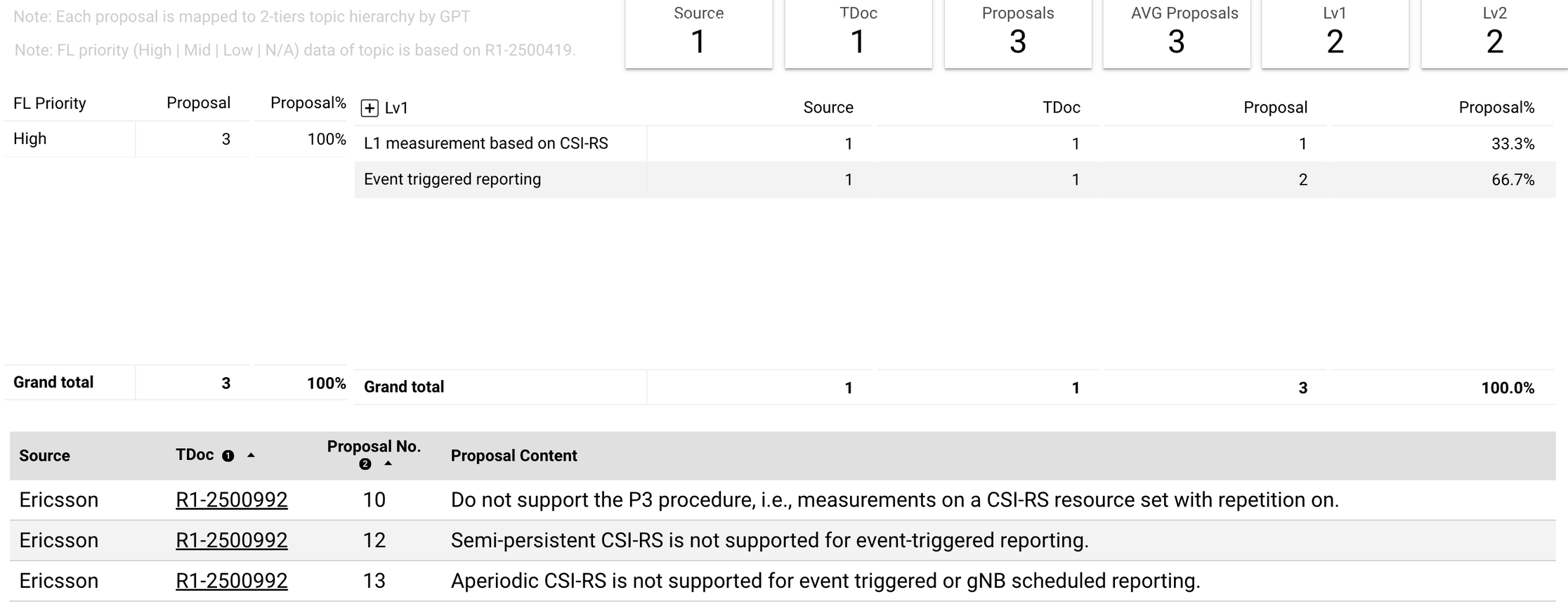
Task: Click the Lv1 scorecard showing 2
Action: 1335,32
